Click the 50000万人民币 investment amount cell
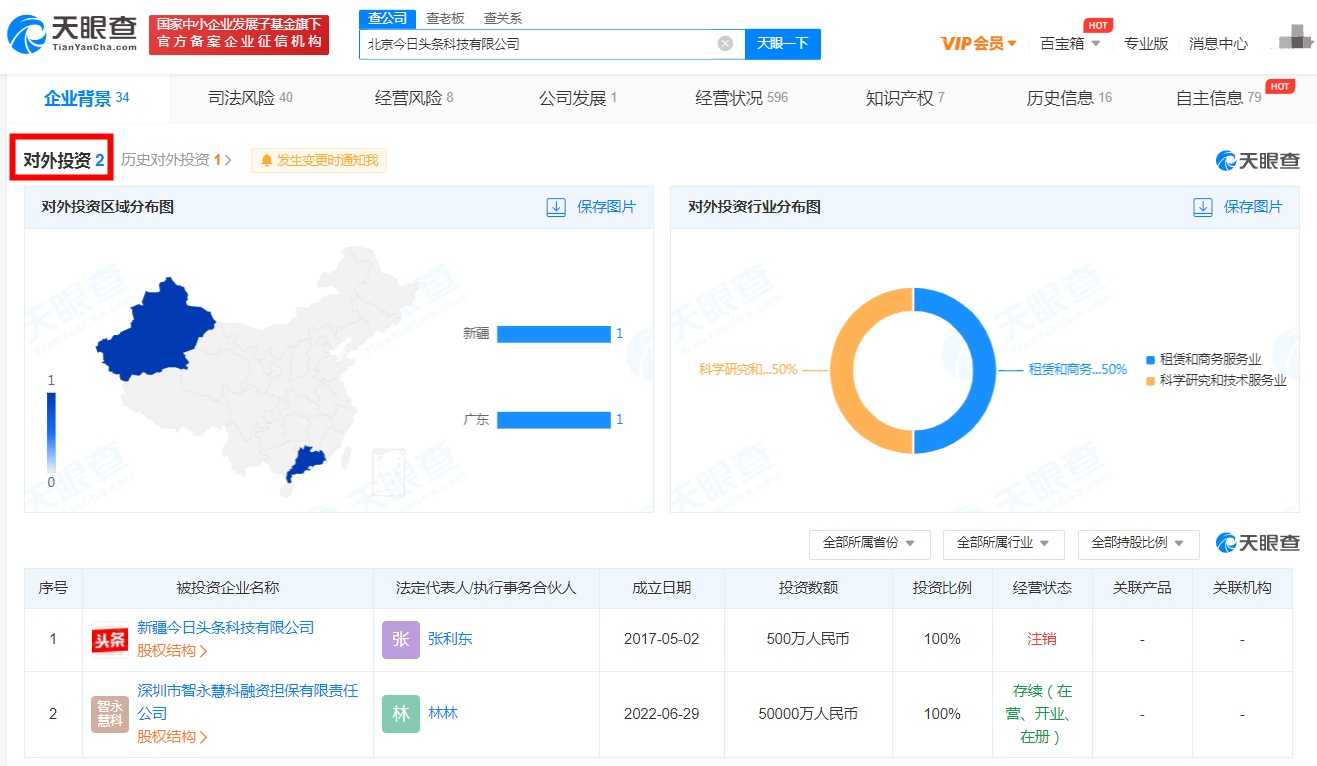This screenshot has height=766, width=1317. click(x=808, y=714)
